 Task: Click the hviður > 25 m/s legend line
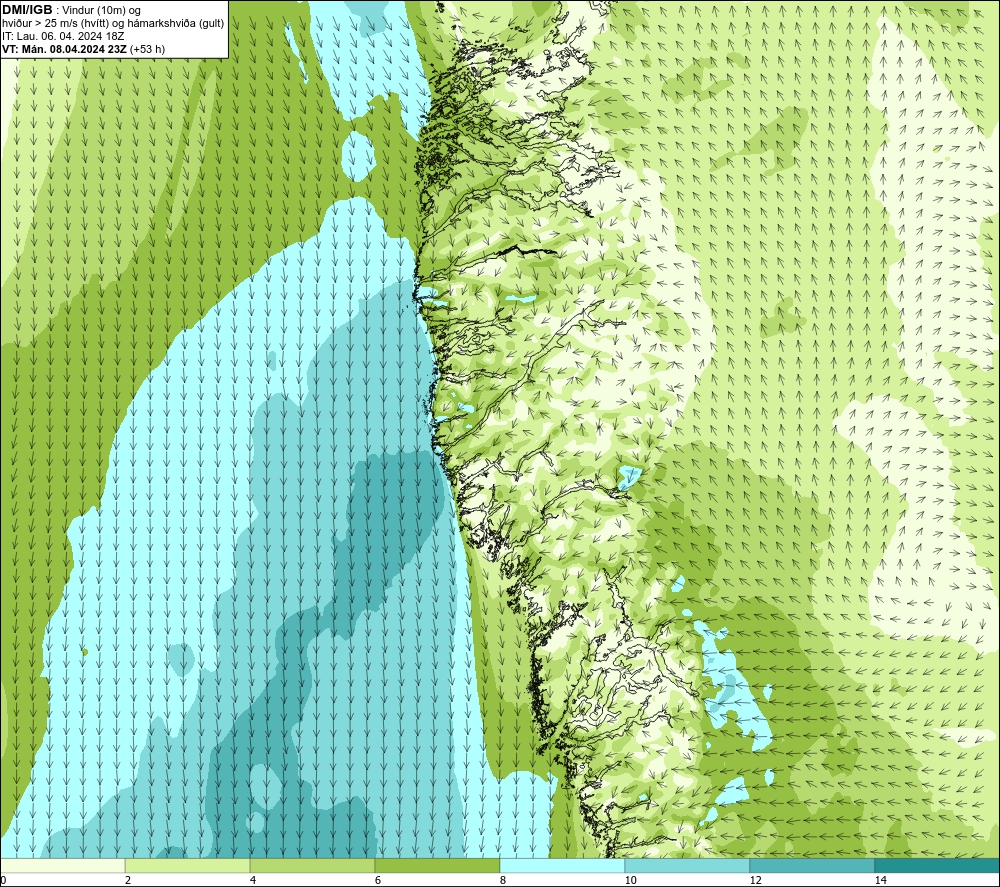tap(113, 23)
